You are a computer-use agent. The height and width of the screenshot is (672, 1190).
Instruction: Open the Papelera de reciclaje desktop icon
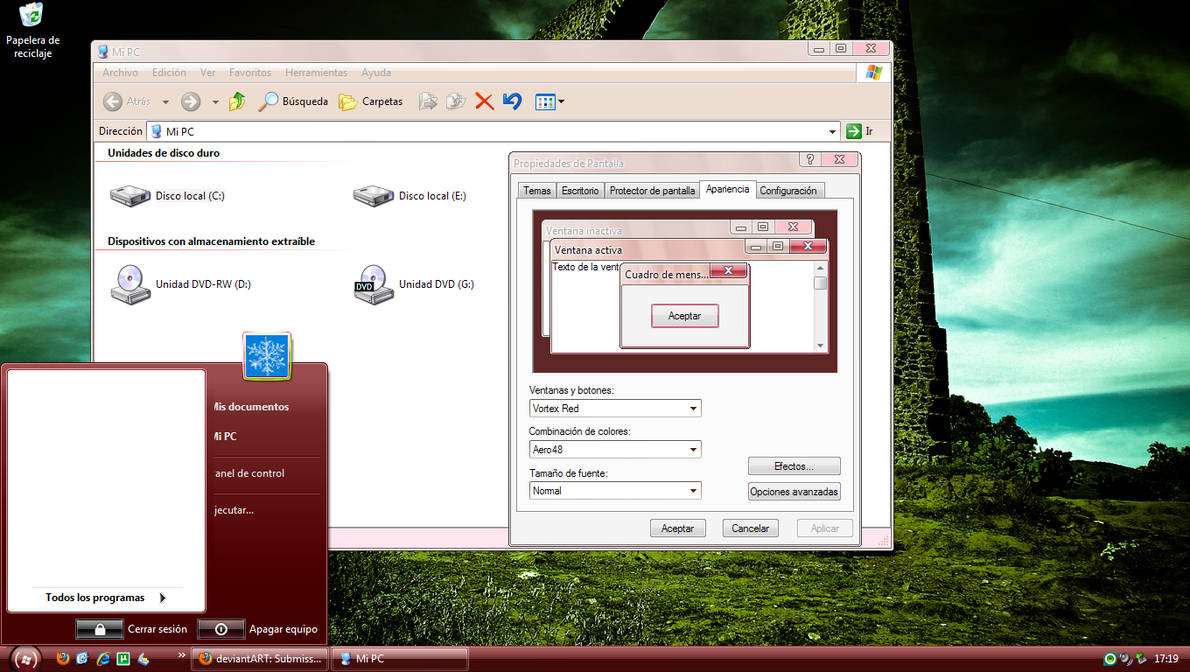click(32, 30)
